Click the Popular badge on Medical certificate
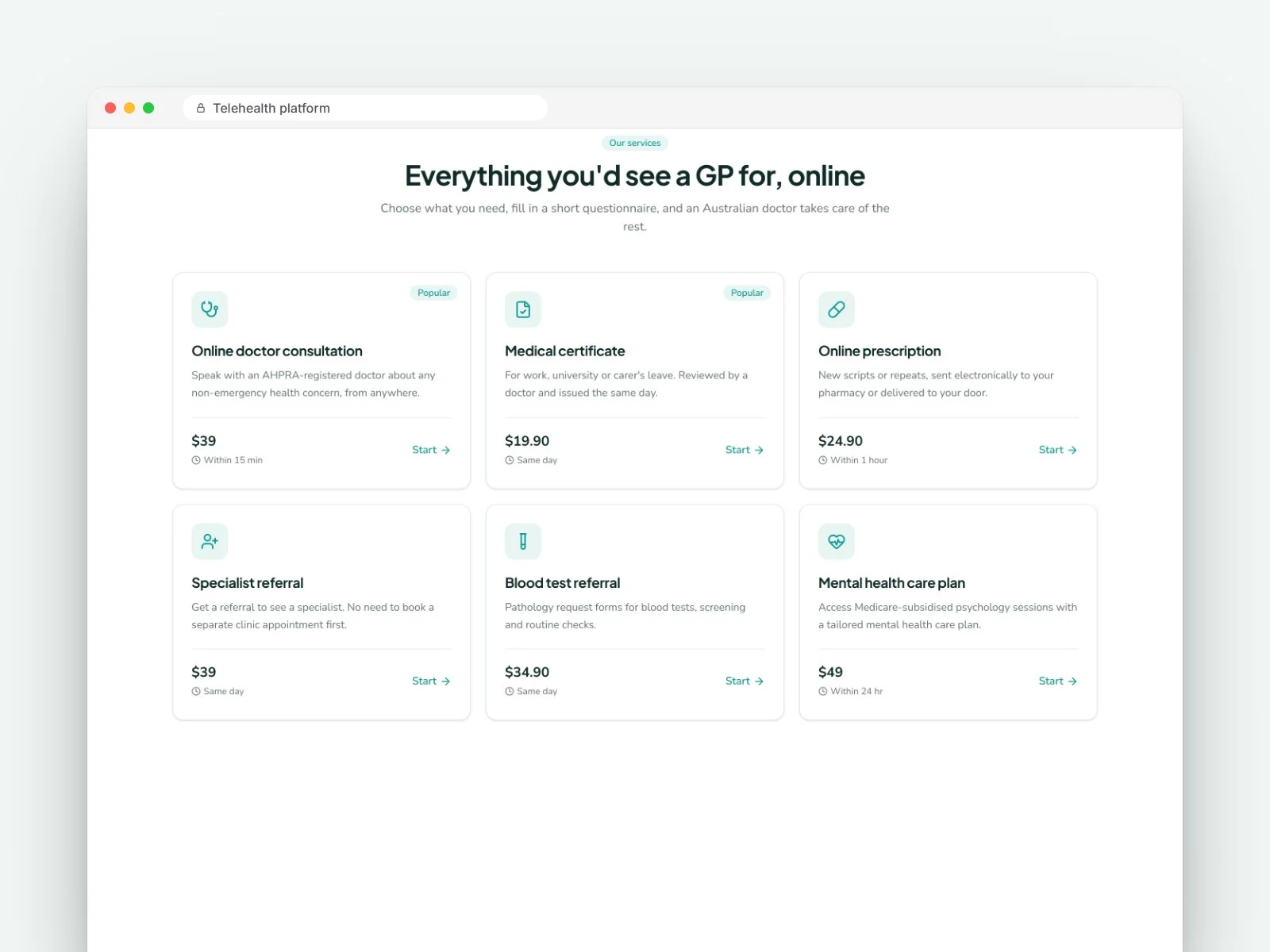Screen dimensions: 1270x952 coord(747,293)
